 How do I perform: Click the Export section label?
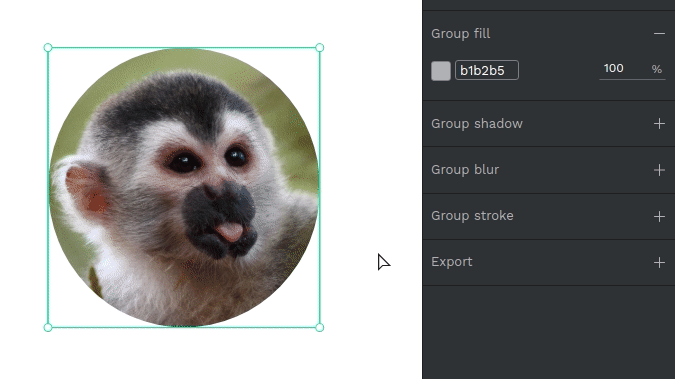(x=452, y=262)
